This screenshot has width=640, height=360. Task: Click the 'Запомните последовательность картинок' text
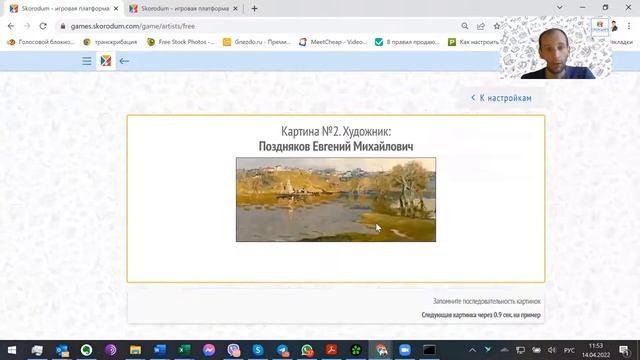click(x=487, y=301)
